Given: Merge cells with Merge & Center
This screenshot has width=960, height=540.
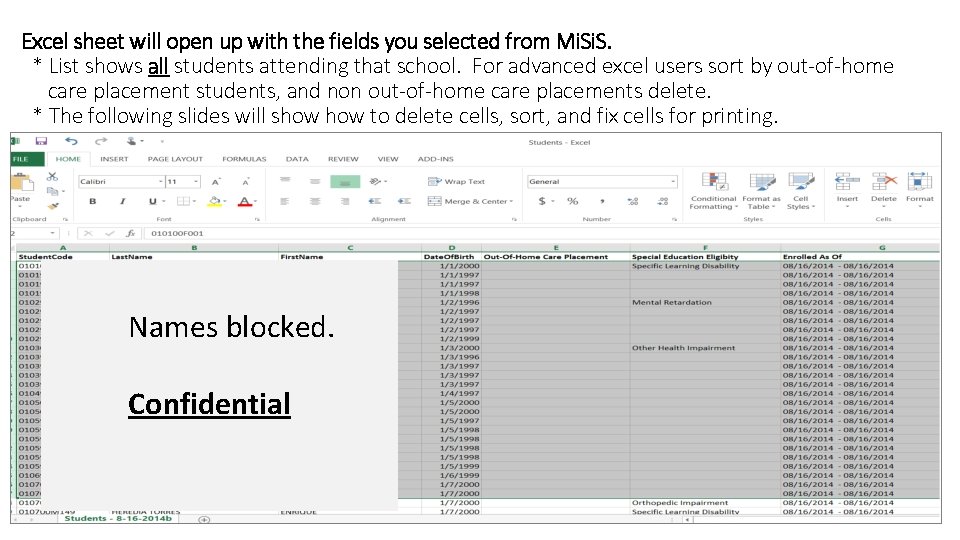Looking at the screenshot, I should tap(468, 201).
